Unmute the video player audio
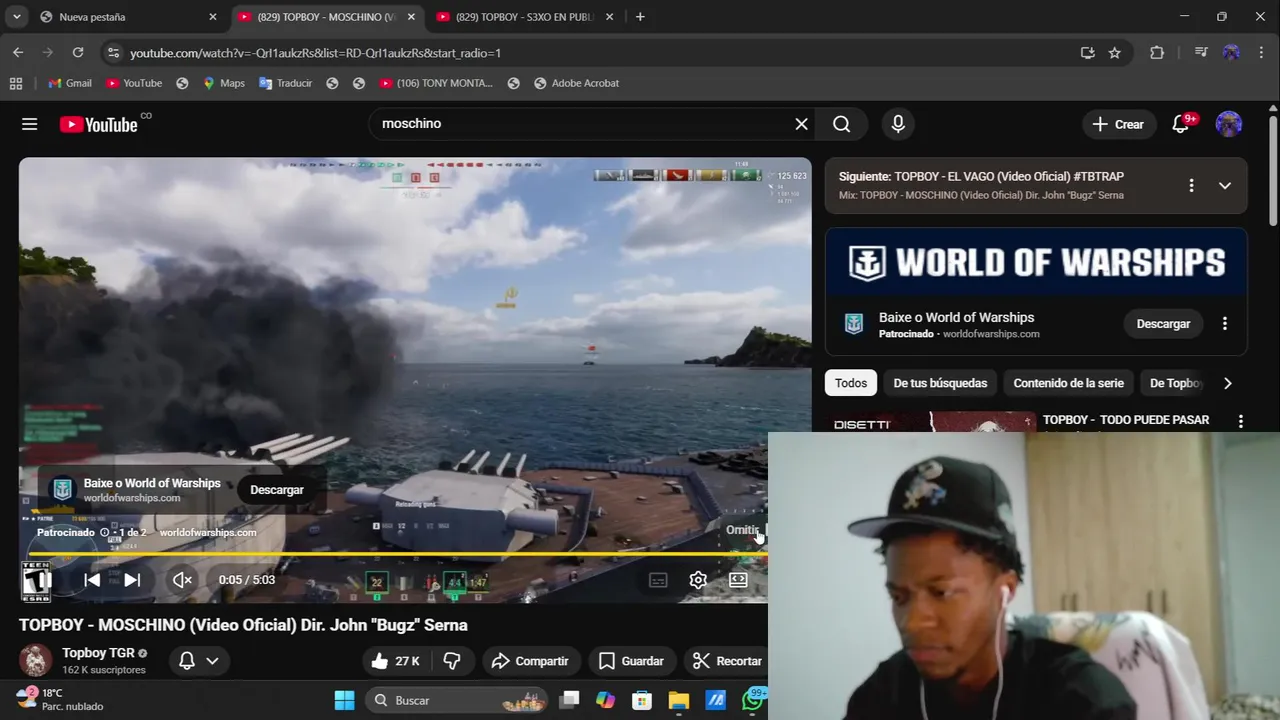The height and width of the screenshot is (720, 1280). tap(182, 580)
